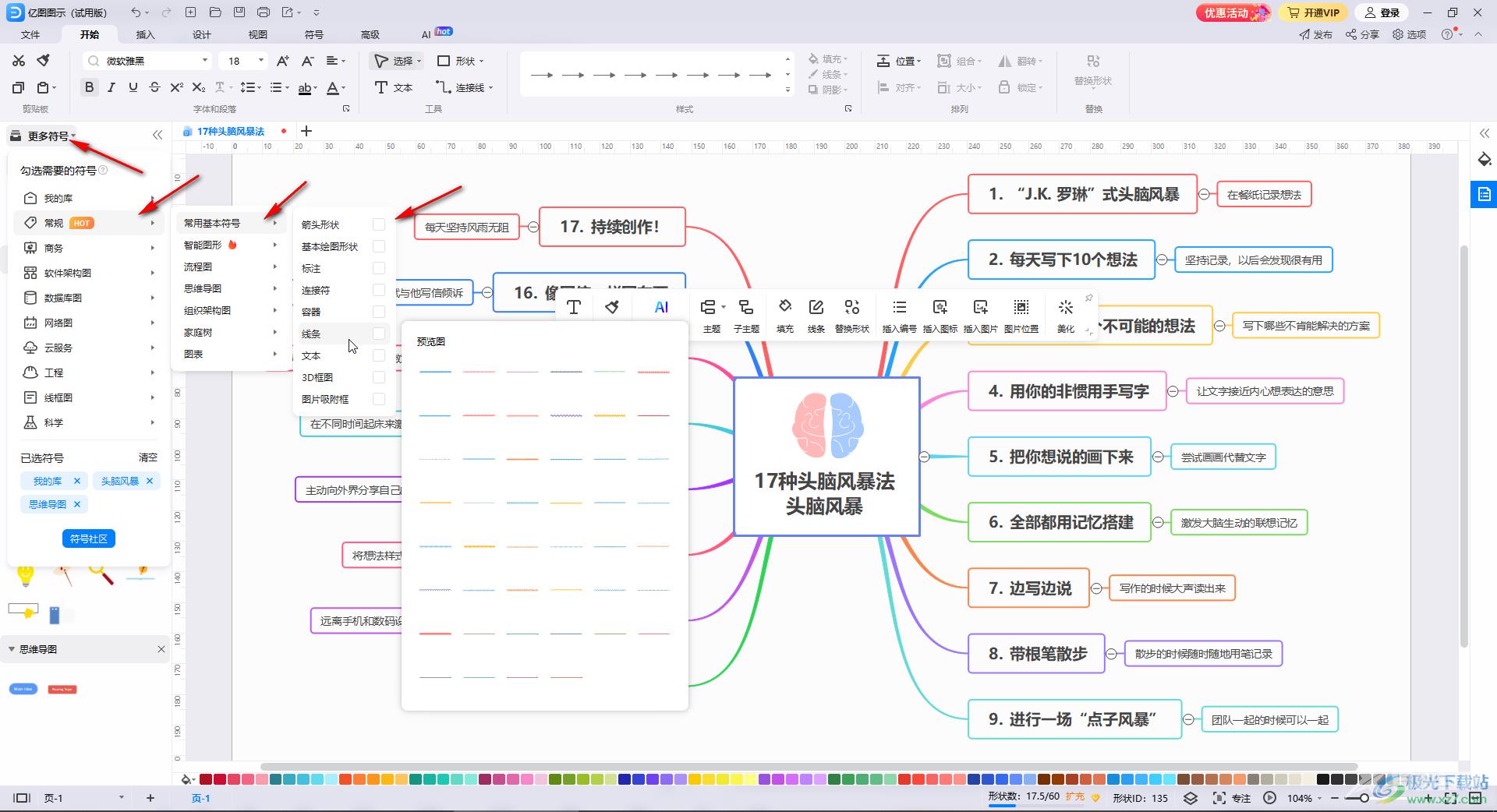Image resolution: width=1497 pixels, height=812 pixels.
Task: Click Subtopic (子主题) on floating toolbar
Action: [x=746, y=316]
